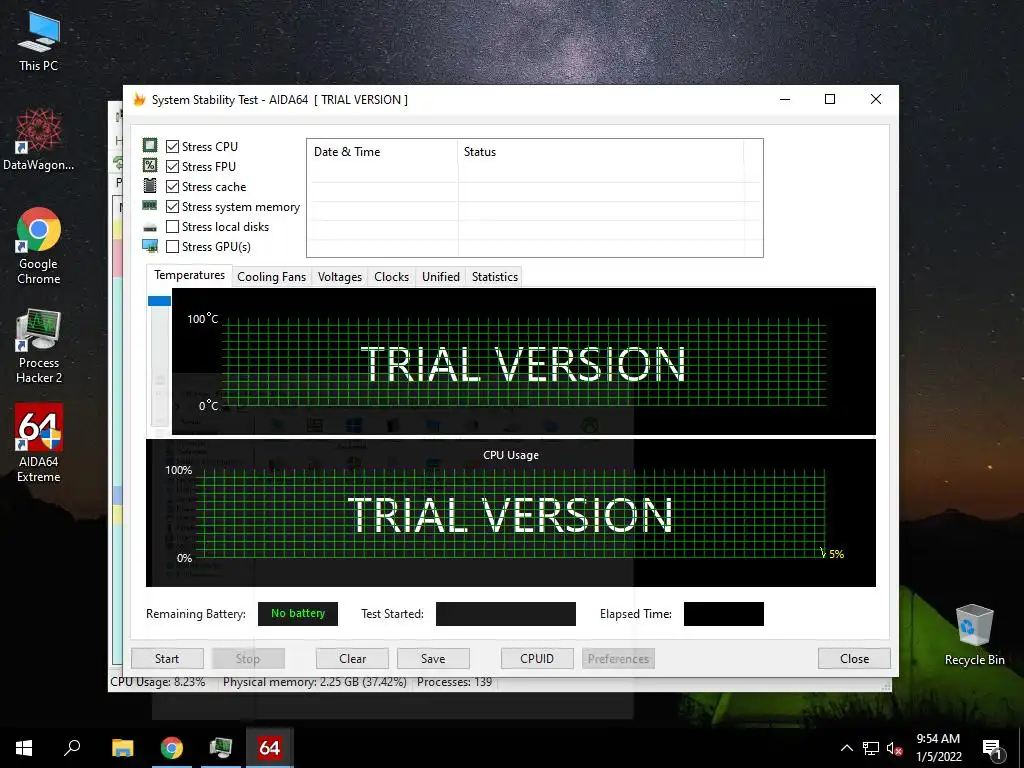Click the cache chip icon beside Stress cache
The height and width of the screenshot is (768, 1024).
click(x=150, y=186)
